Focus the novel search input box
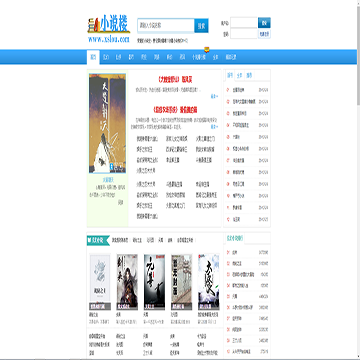 pos(166,26)
